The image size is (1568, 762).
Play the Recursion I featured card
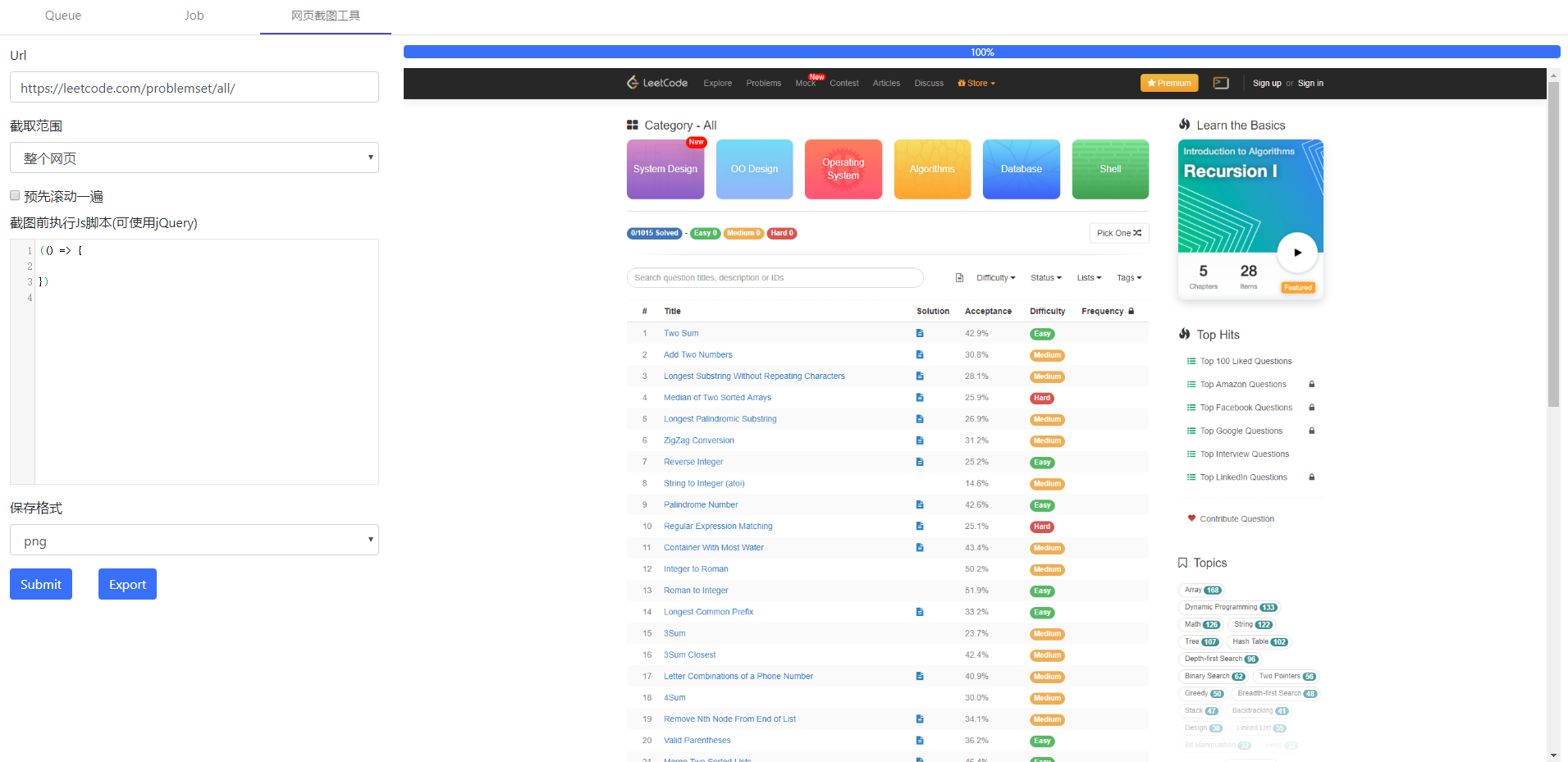tap(1297, 253)
